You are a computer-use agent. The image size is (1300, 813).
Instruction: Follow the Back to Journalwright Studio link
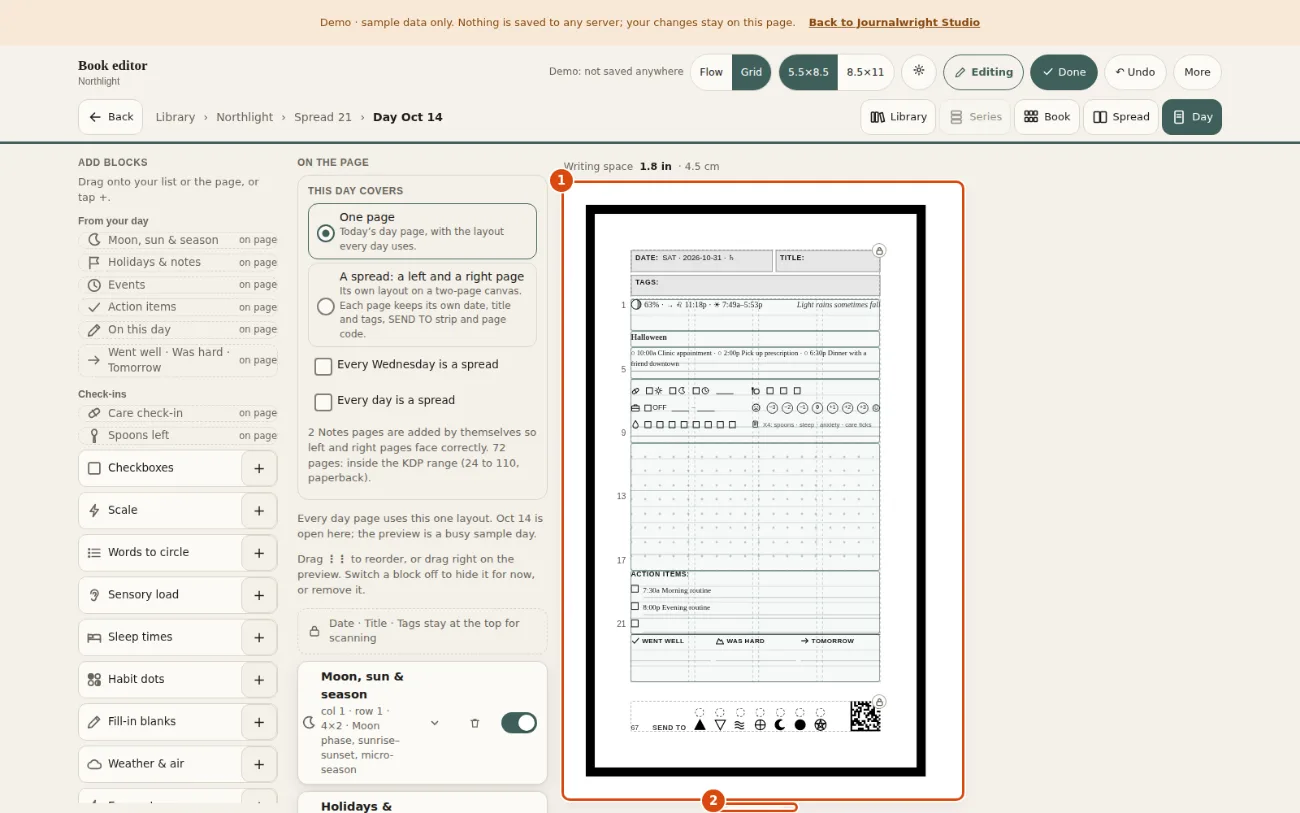[894, 22]
